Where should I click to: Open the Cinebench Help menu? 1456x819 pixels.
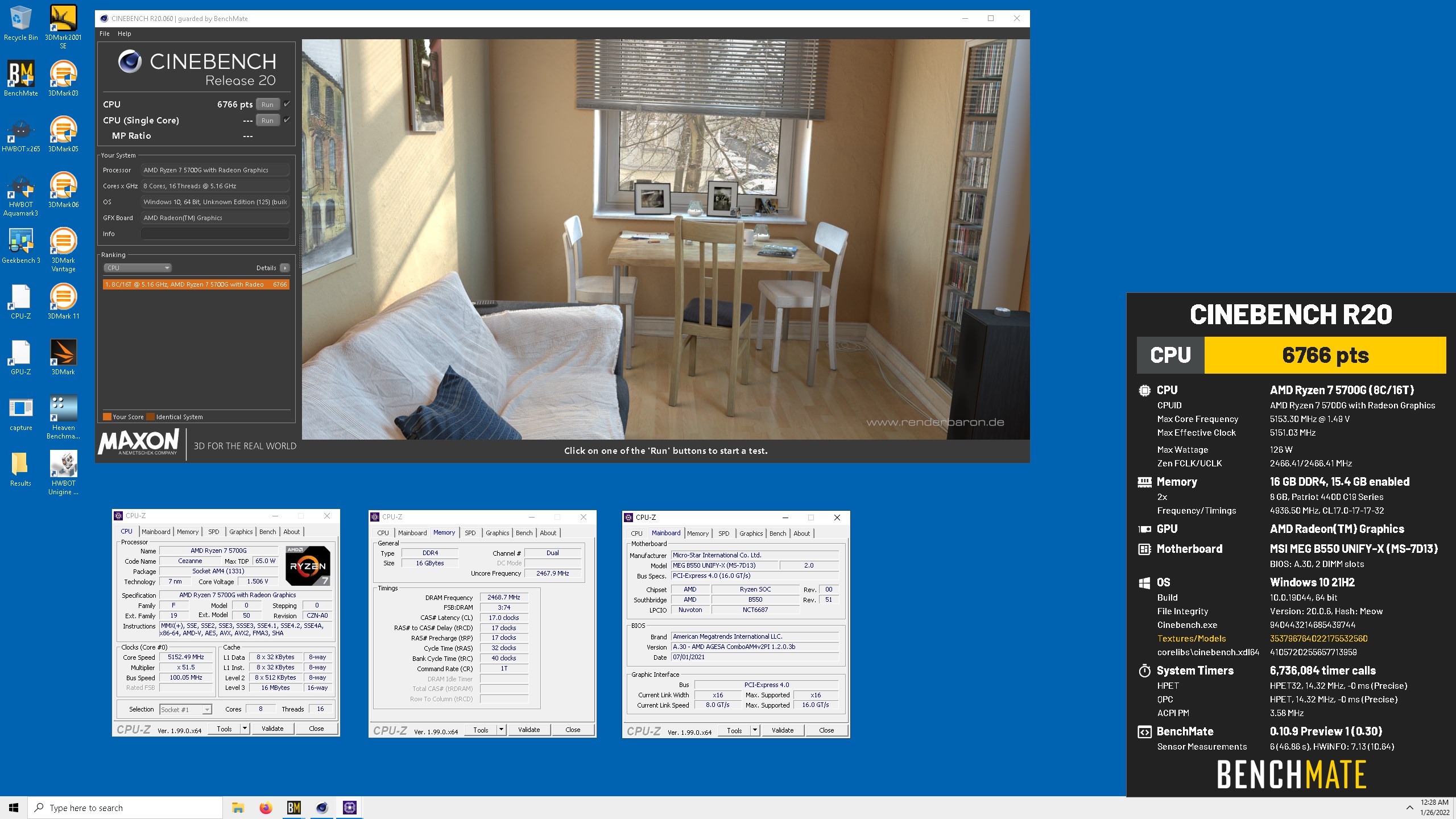pyautogui.click(x=124, y=34)
